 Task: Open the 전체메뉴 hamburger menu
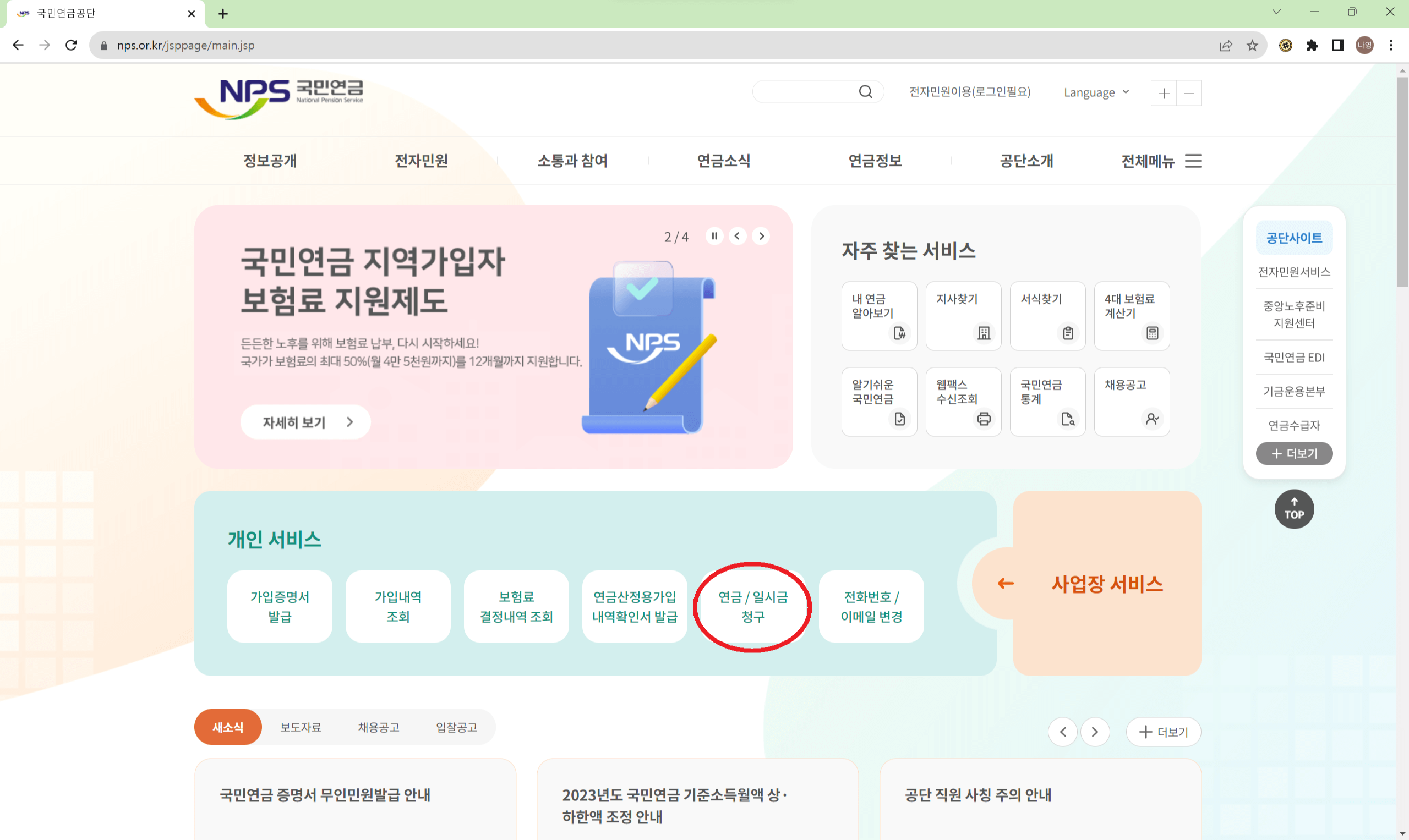pos(1160,161)
